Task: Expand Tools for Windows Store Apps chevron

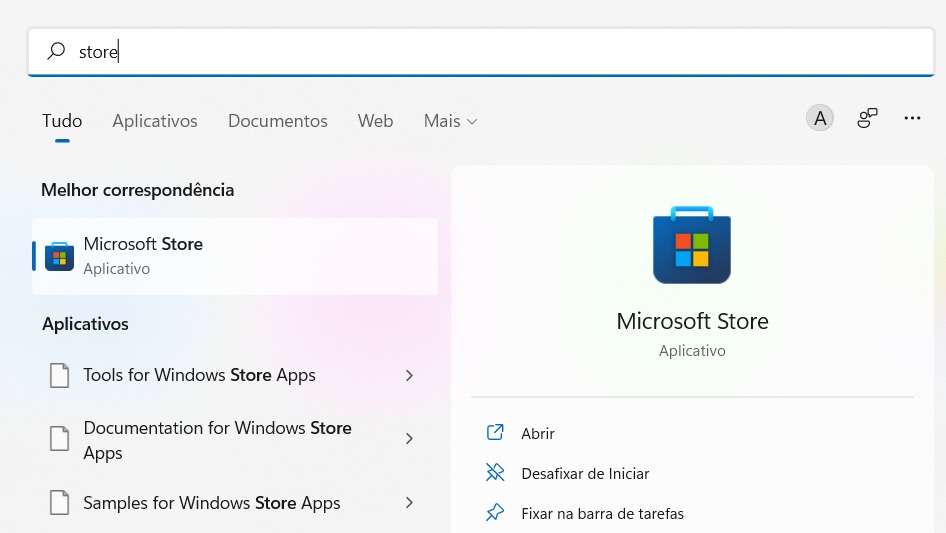Action: point(409,375)
